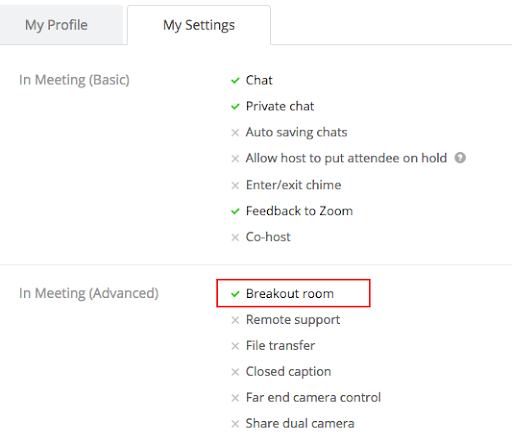The width and height of the screenshot is (512, 446).
Task: Click the In Meeting (Advanced) section heading
Action: click(89, 293)
